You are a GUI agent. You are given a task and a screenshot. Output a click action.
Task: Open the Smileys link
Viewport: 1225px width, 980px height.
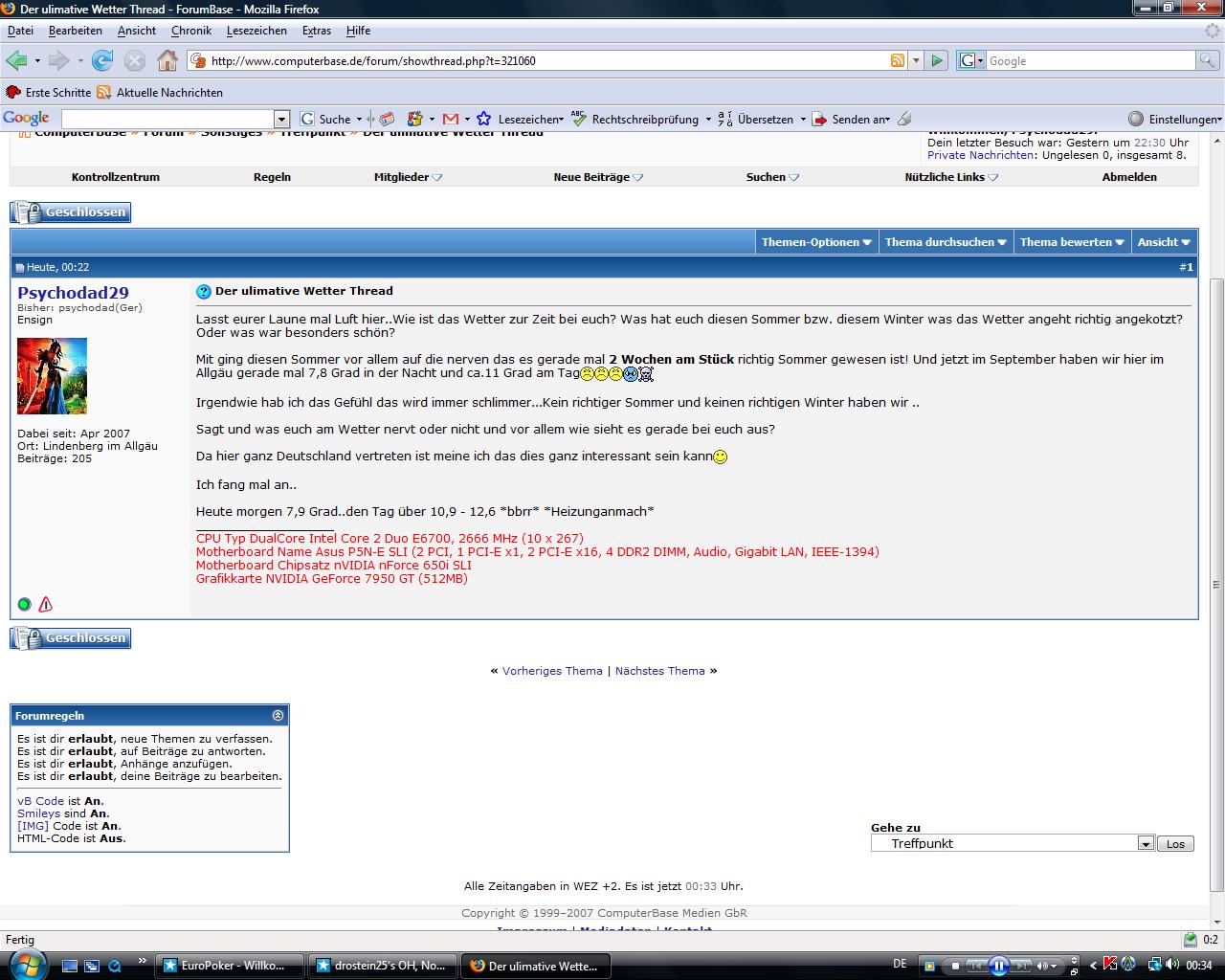38,813
